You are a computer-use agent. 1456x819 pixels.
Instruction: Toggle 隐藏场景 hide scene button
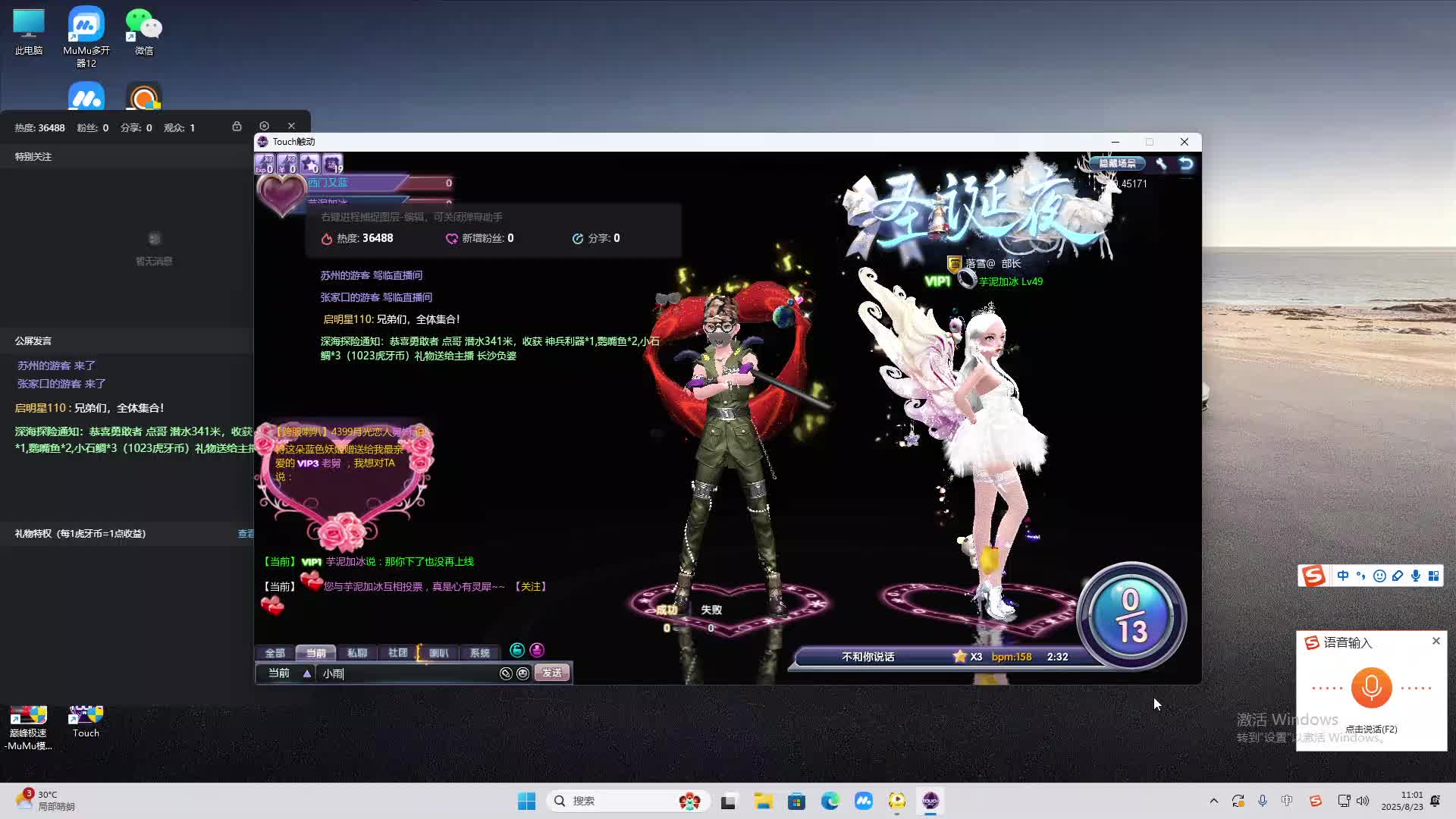tap(1117, 163)
